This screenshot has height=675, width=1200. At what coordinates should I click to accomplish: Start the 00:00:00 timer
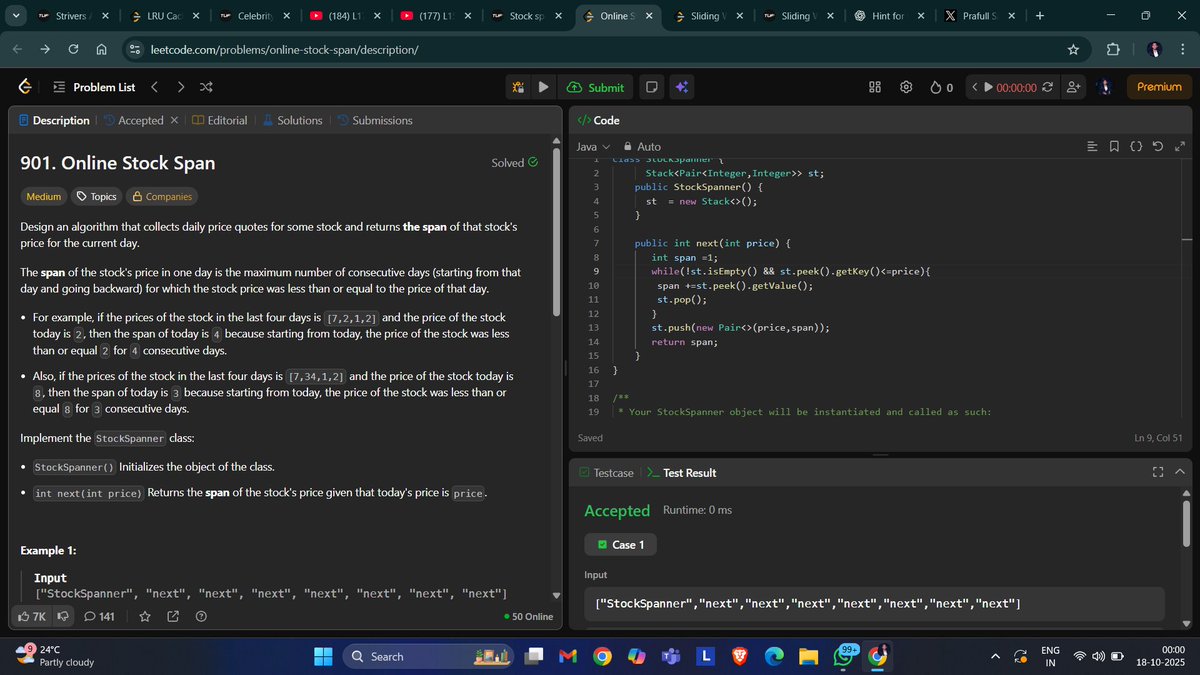click(x=989, y=87)
